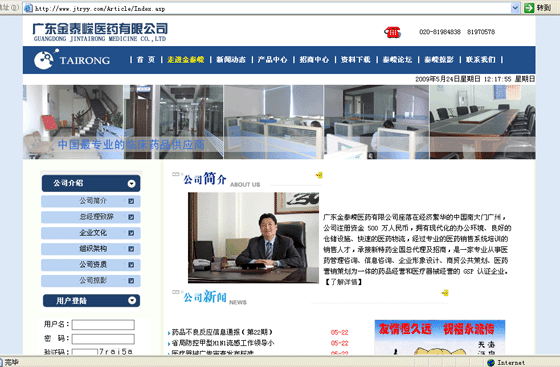The width and height of the screenshot is (560, 367).
Task: Click the small yellow icon near ABOUT US
Action: tap(319, 175)
